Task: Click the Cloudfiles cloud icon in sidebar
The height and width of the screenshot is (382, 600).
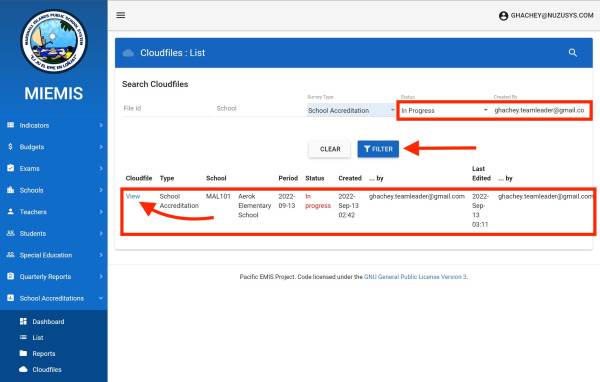Action: 23,369
